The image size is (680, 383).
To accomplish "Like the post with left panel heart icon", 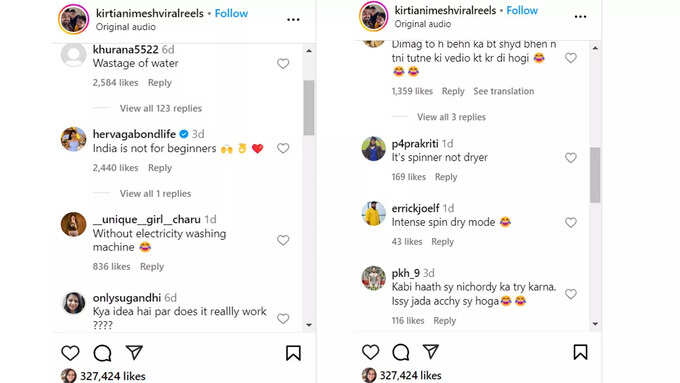I will point(70,353).
